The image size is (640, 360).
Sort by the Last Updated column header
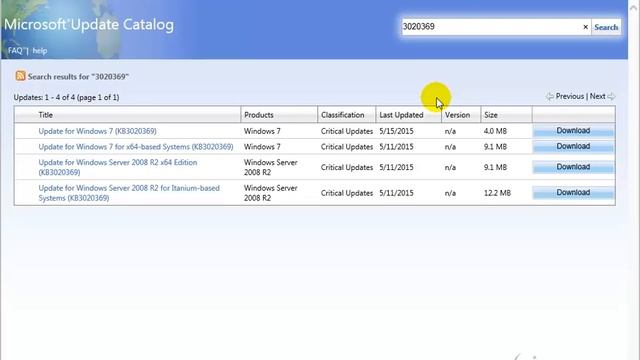(401, 115)
